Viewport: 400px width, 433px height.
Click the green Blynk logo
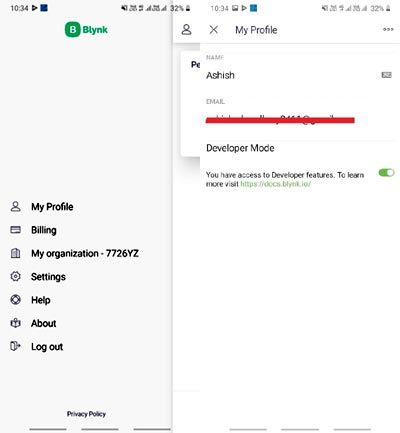(x=86, y=29)
